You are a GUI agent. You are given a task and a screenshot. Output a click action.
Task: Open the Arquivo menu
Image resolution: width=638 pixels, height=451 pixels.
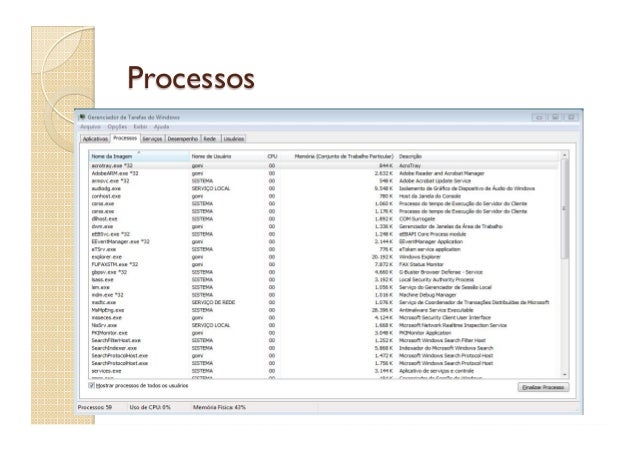tap(90, 127)
